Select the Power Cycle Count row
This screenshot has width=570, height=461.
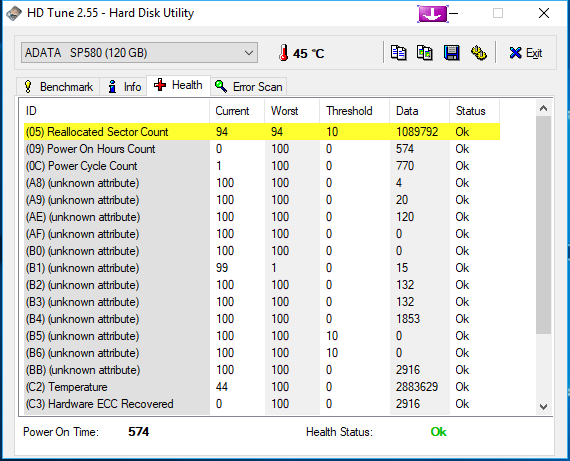tap(262, 166)
